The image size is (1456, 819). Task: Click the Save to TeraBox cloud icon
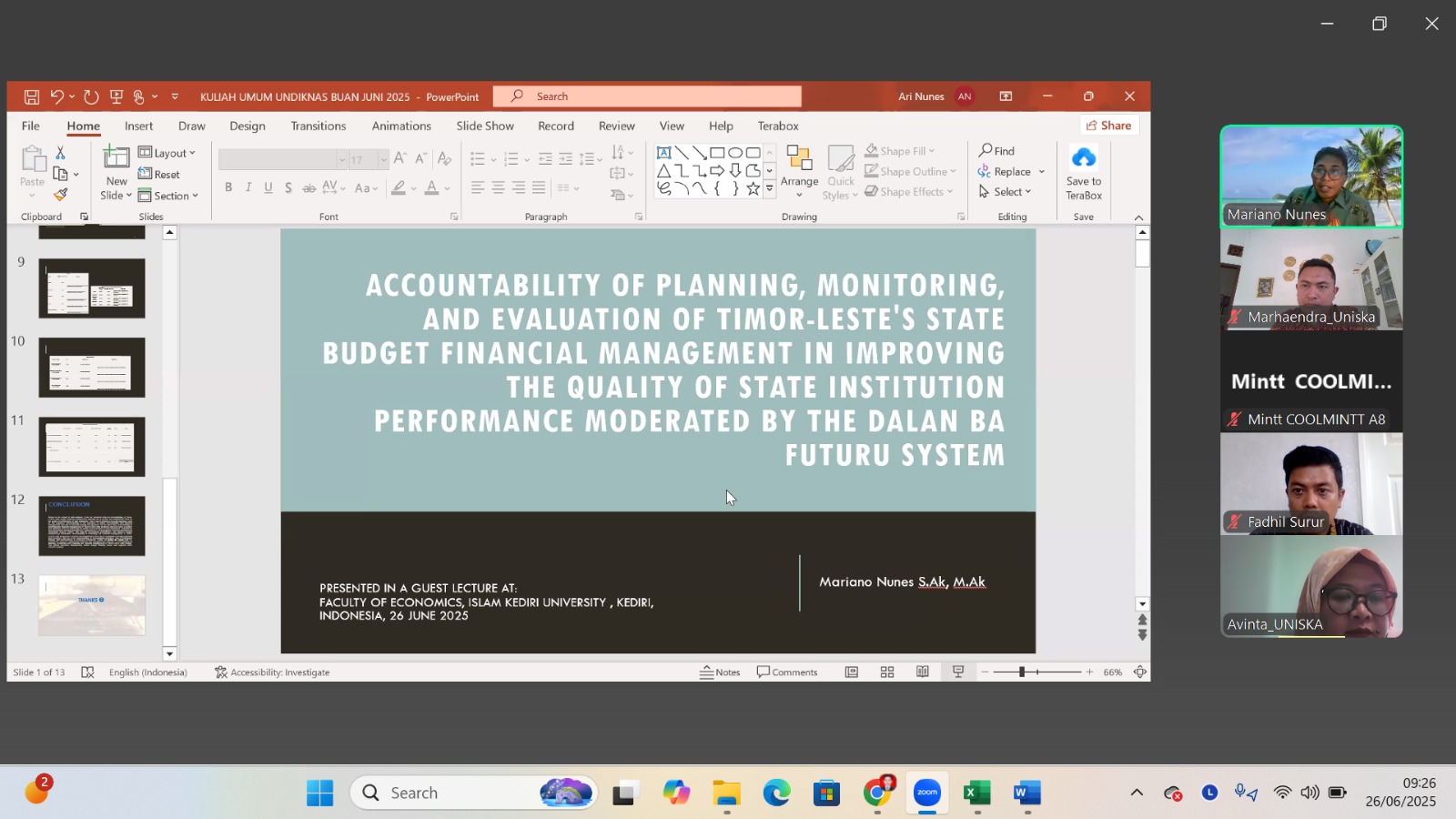pos(1083,159)
